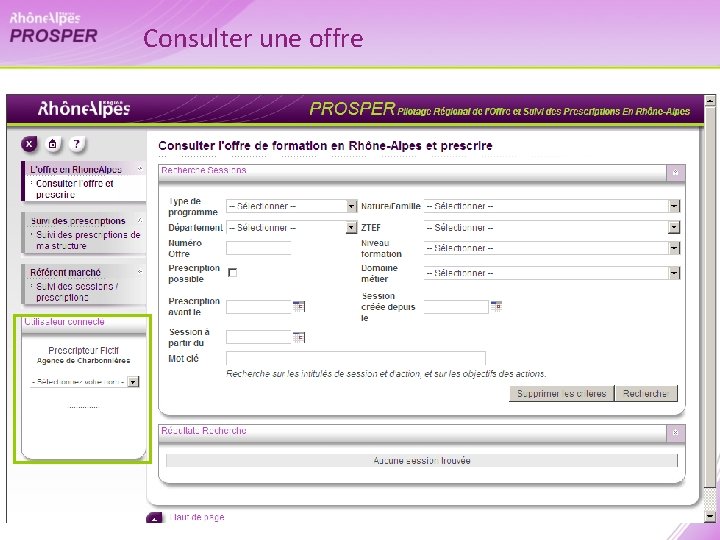The image size is (720, 540).
Task: Click the Numéro Offre input field
Action: (259, 248)
